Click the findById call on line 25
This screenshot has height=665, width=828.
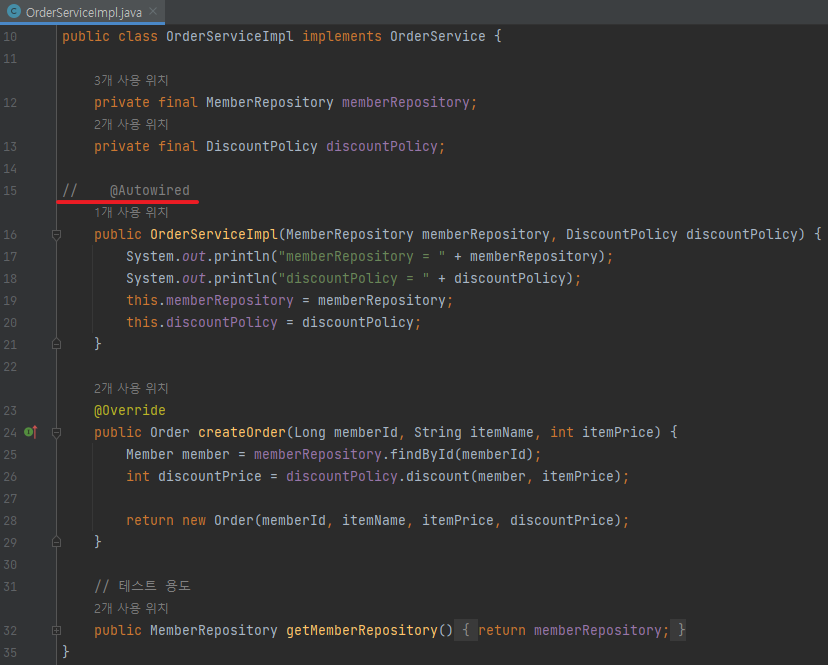click(x=422, y=454)
